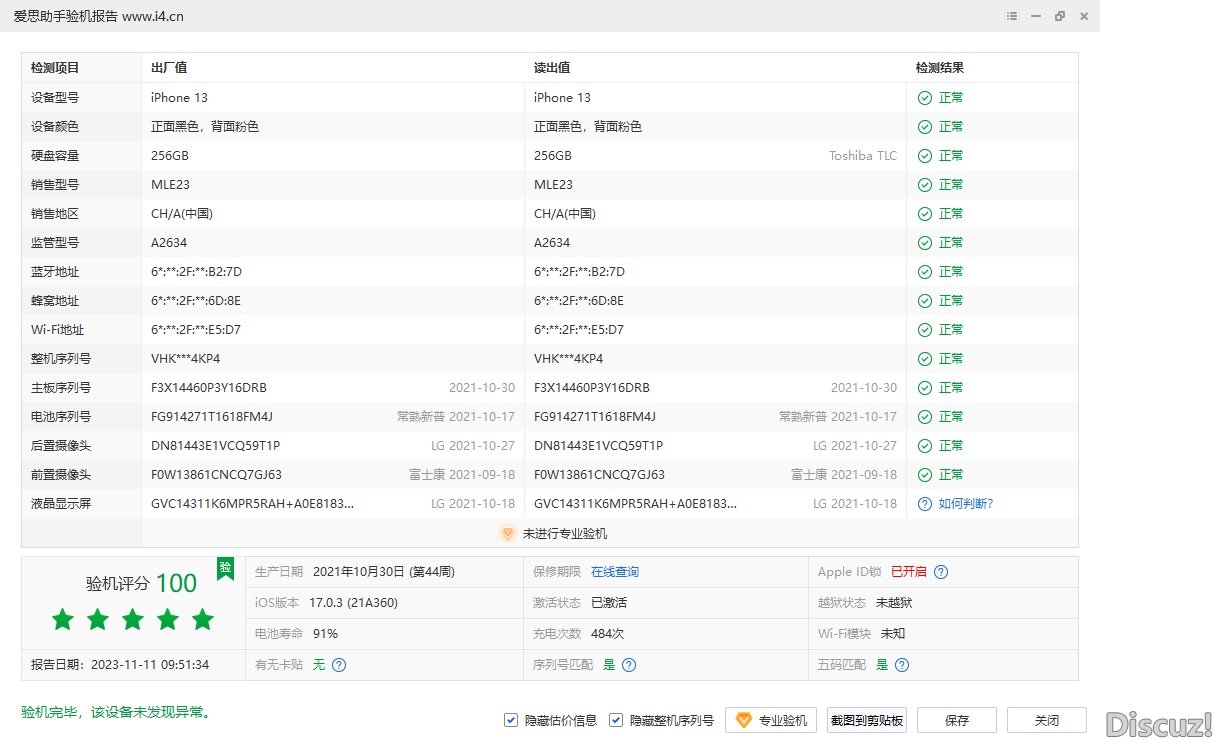Select 未知 Wi-Fi模块 value
Viewport: 1229px width, 749px height.
coord(893,634)
